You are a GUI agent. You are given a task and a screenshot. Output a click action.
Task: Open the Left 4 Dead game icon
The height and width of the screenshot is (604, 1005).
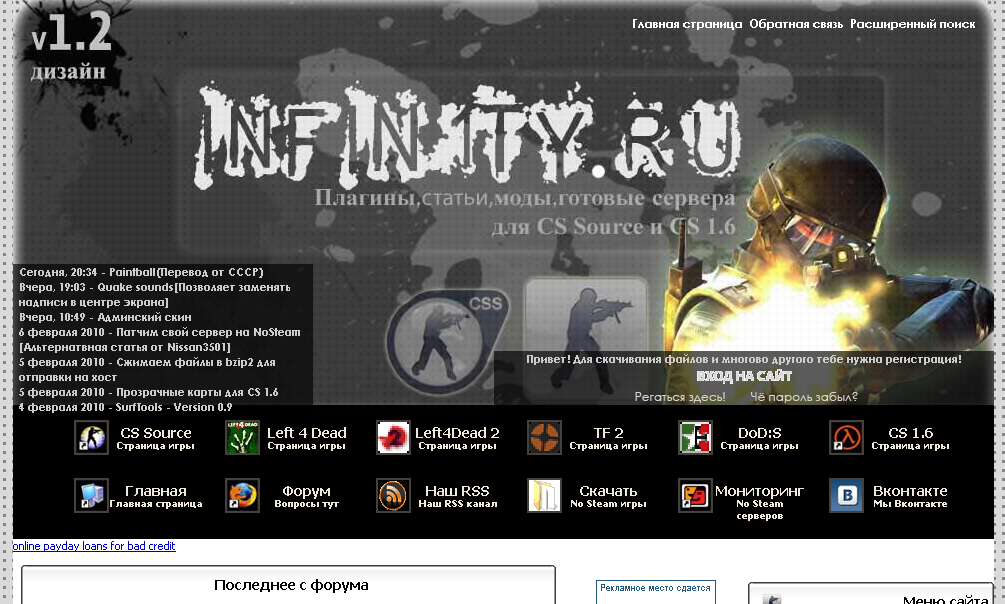click(242, 437)
